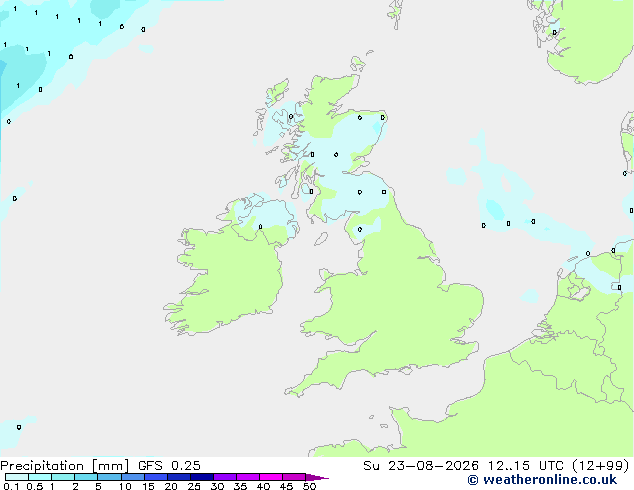The height and width of the screenshot is (490, 634).
Task: Click the 'Su 23-08-2026' date text
Action: (x=421, y=466)
